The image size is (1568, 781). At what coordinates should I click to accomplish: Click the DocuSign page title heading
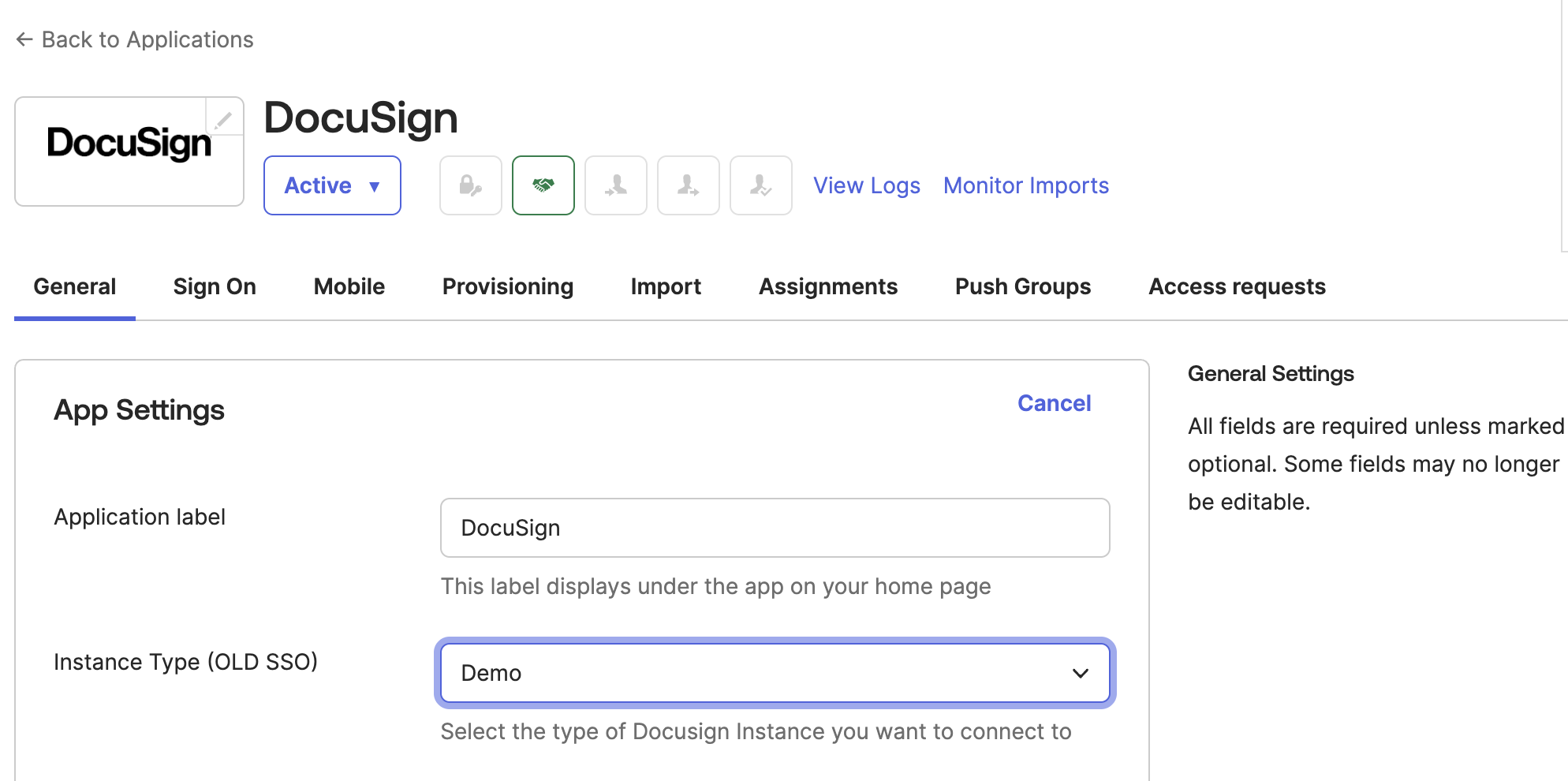pos(360,118)
